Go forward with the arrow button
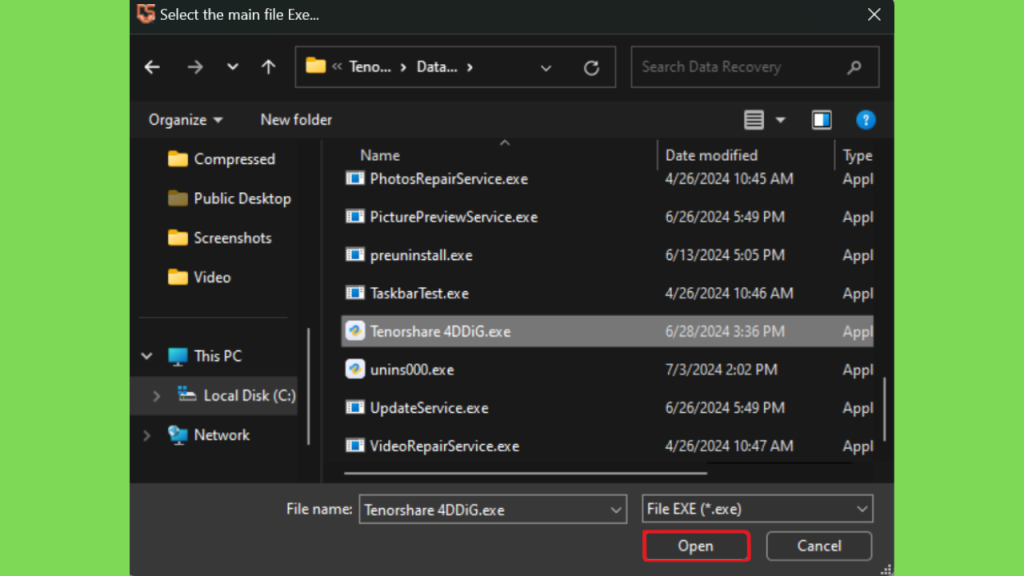The width and height of the screenshot is (1024, 576). point(195,67)
